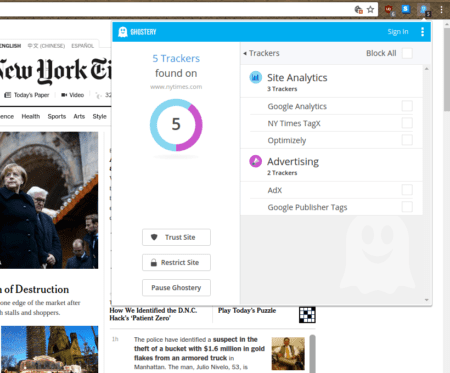Screen dimensions: 450x373
Task: Click Sign In in Ghostery header
Action: [x=398, y=32]
